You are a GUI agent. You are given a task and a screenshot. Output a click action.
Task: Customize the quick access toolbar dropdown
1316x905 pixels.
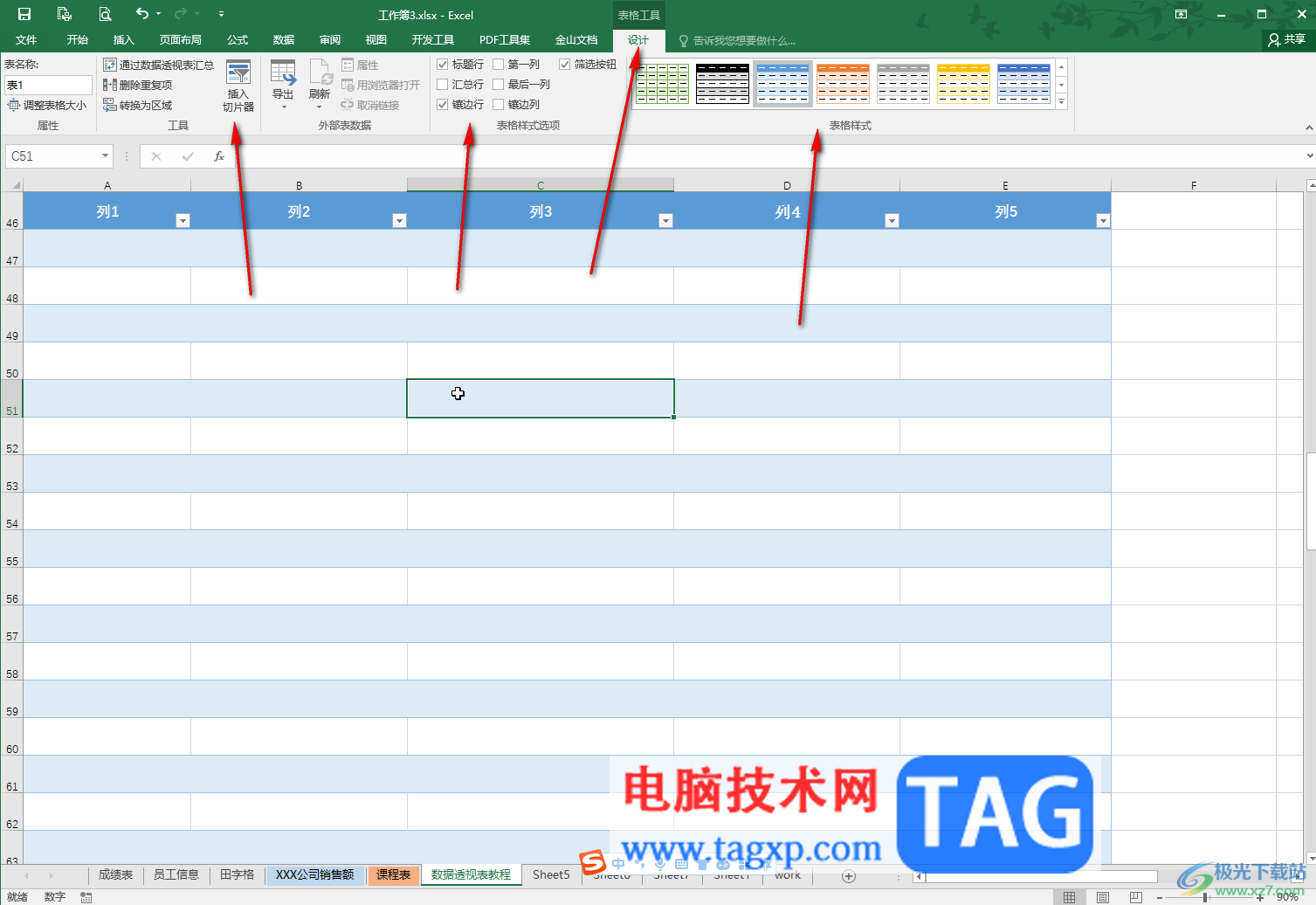point(221,14)
